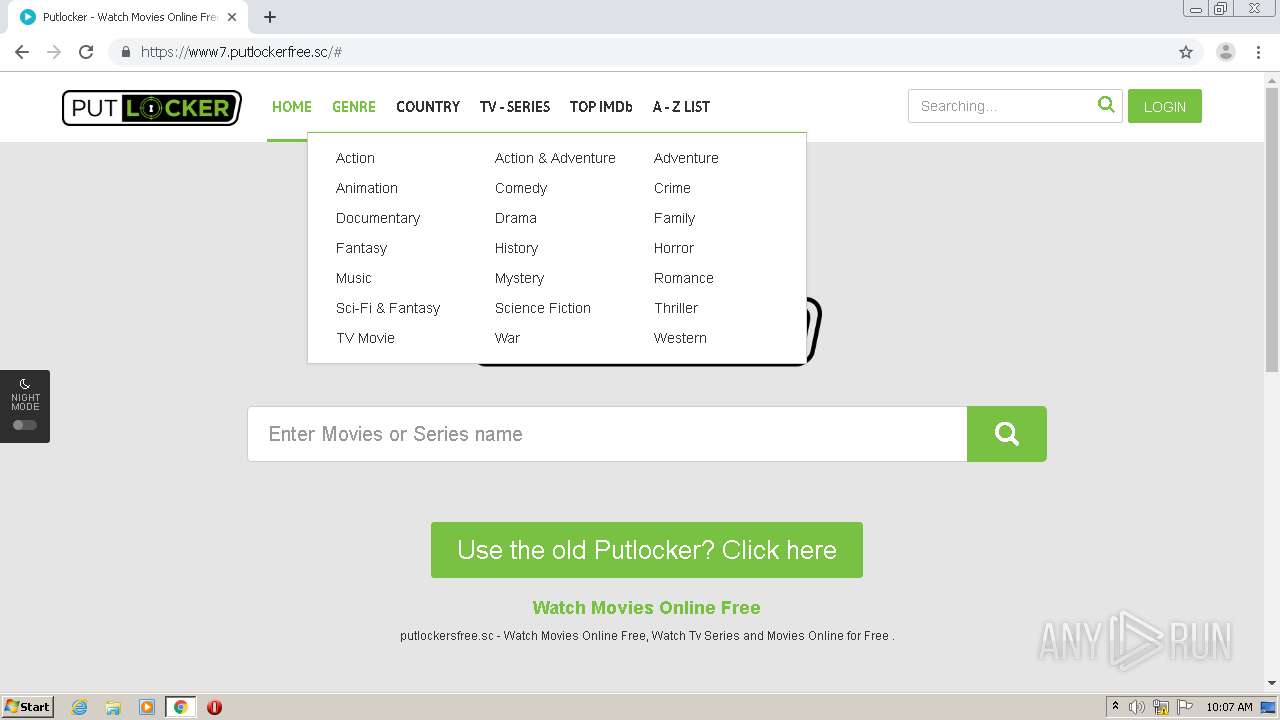This screenshot has height=720, width=1280.
Task: Click the taskbar clock
Action: tap(1229, 707)
